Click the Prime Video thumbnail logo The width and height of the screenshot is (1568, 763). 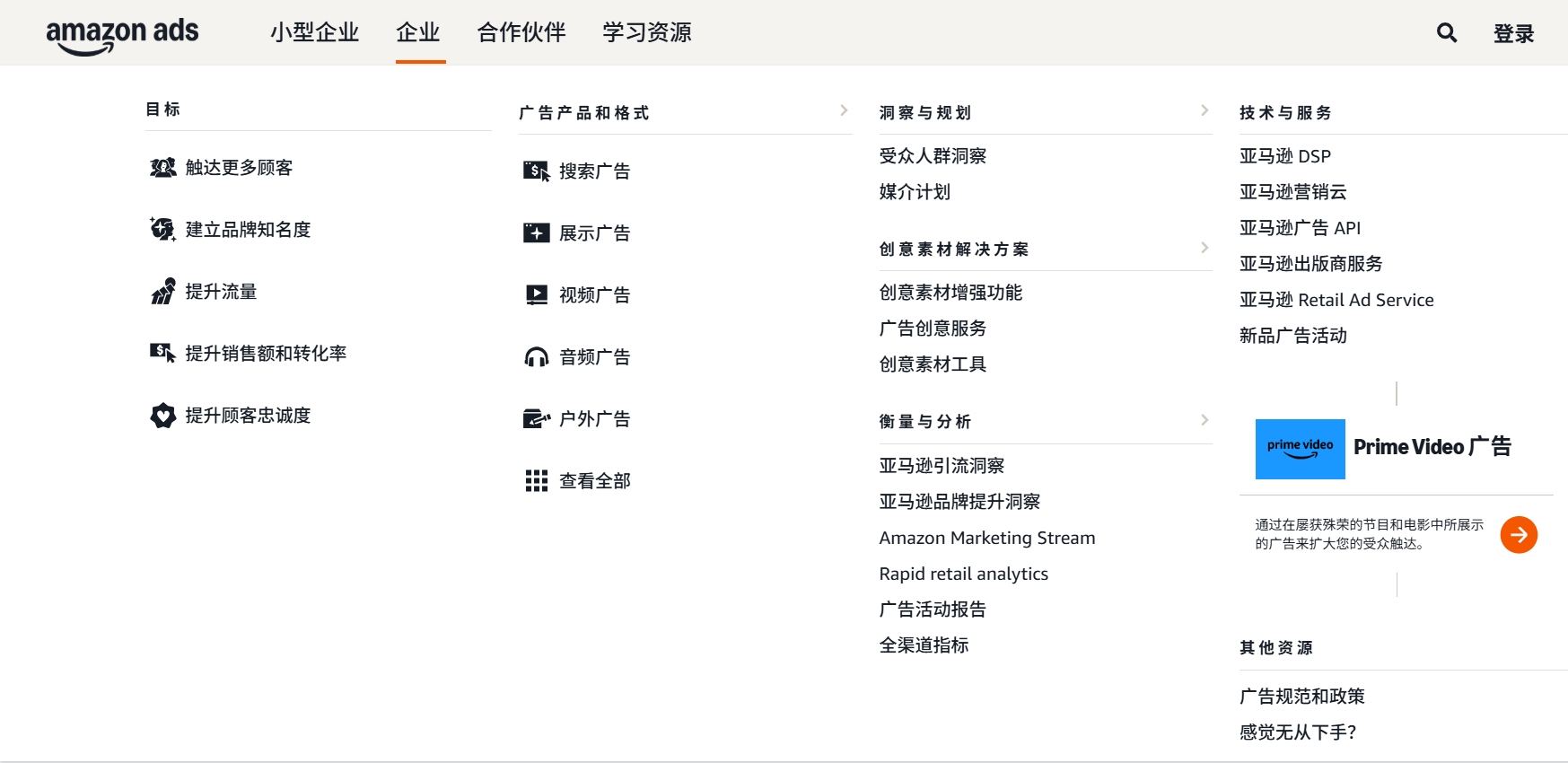(x=1300, y=449)
